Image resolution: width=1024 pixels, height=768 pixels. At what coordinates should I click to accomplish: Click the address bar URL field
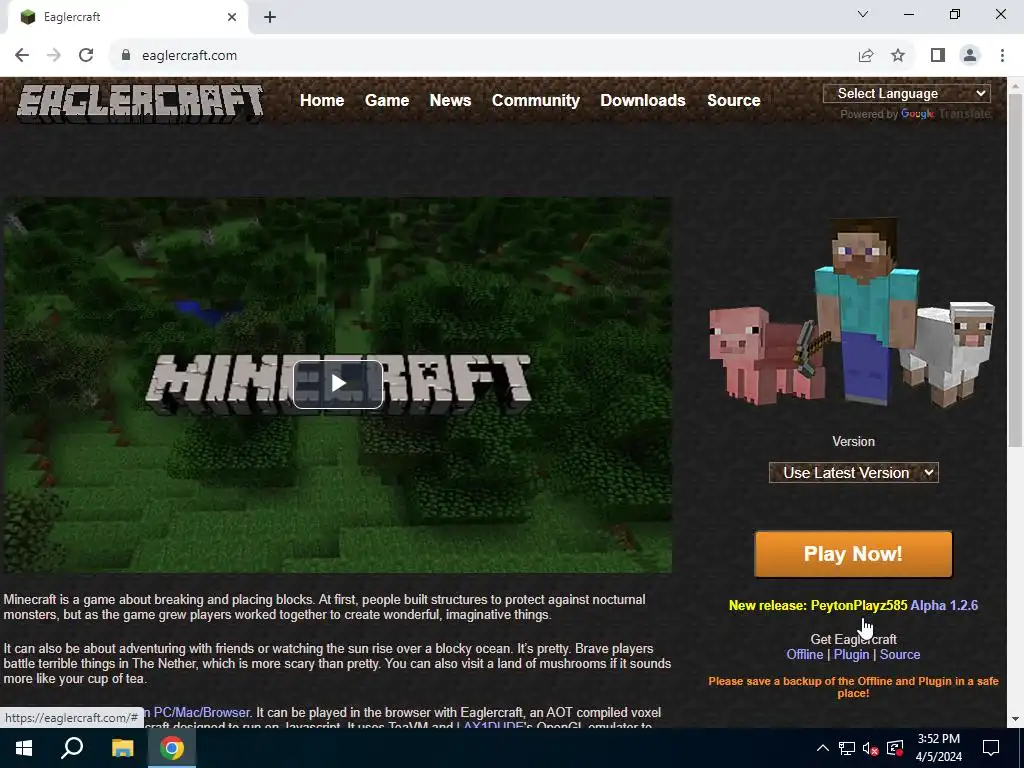click(x=483, y=56)
